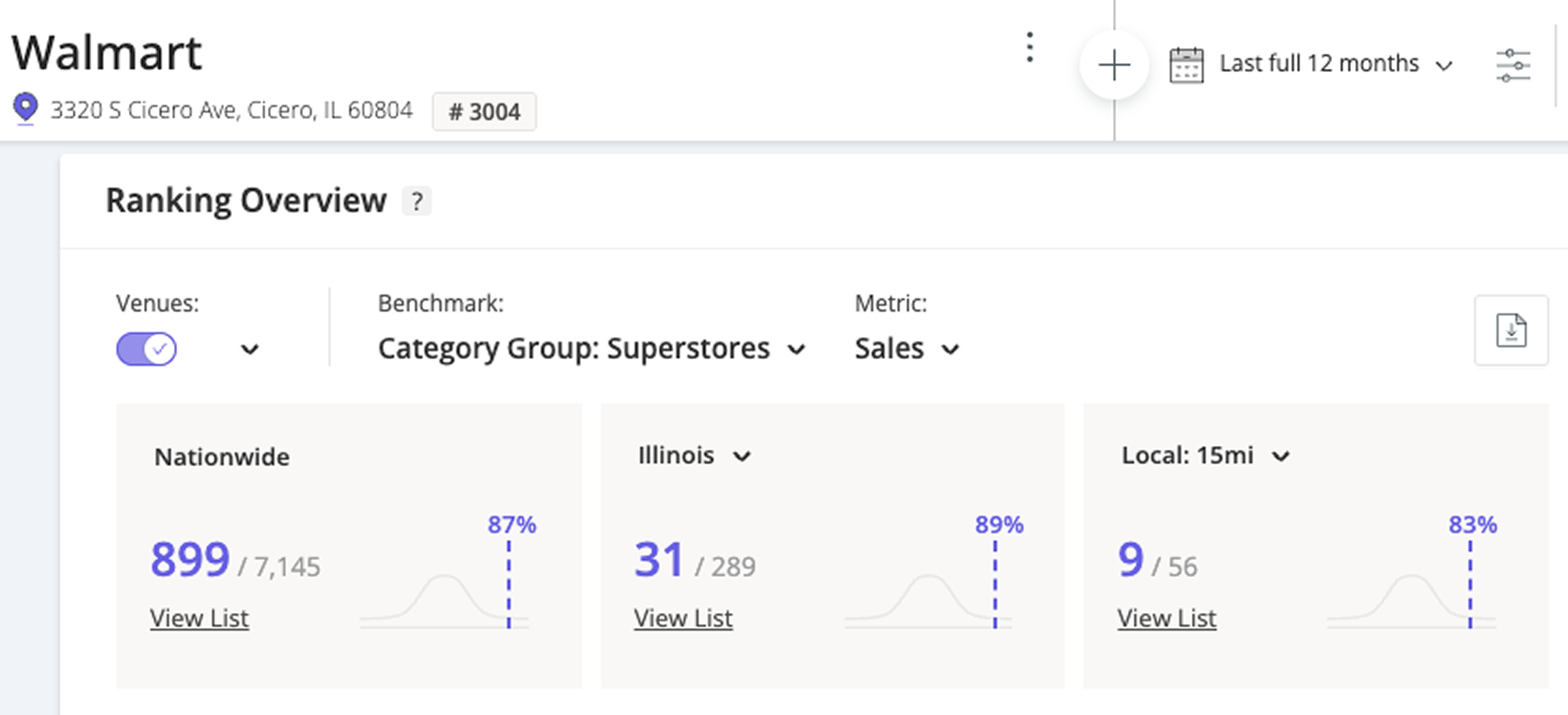Open the Last full 12 months dropdown
Screen dimensions: 1568x715
[x=1337, y=64]
